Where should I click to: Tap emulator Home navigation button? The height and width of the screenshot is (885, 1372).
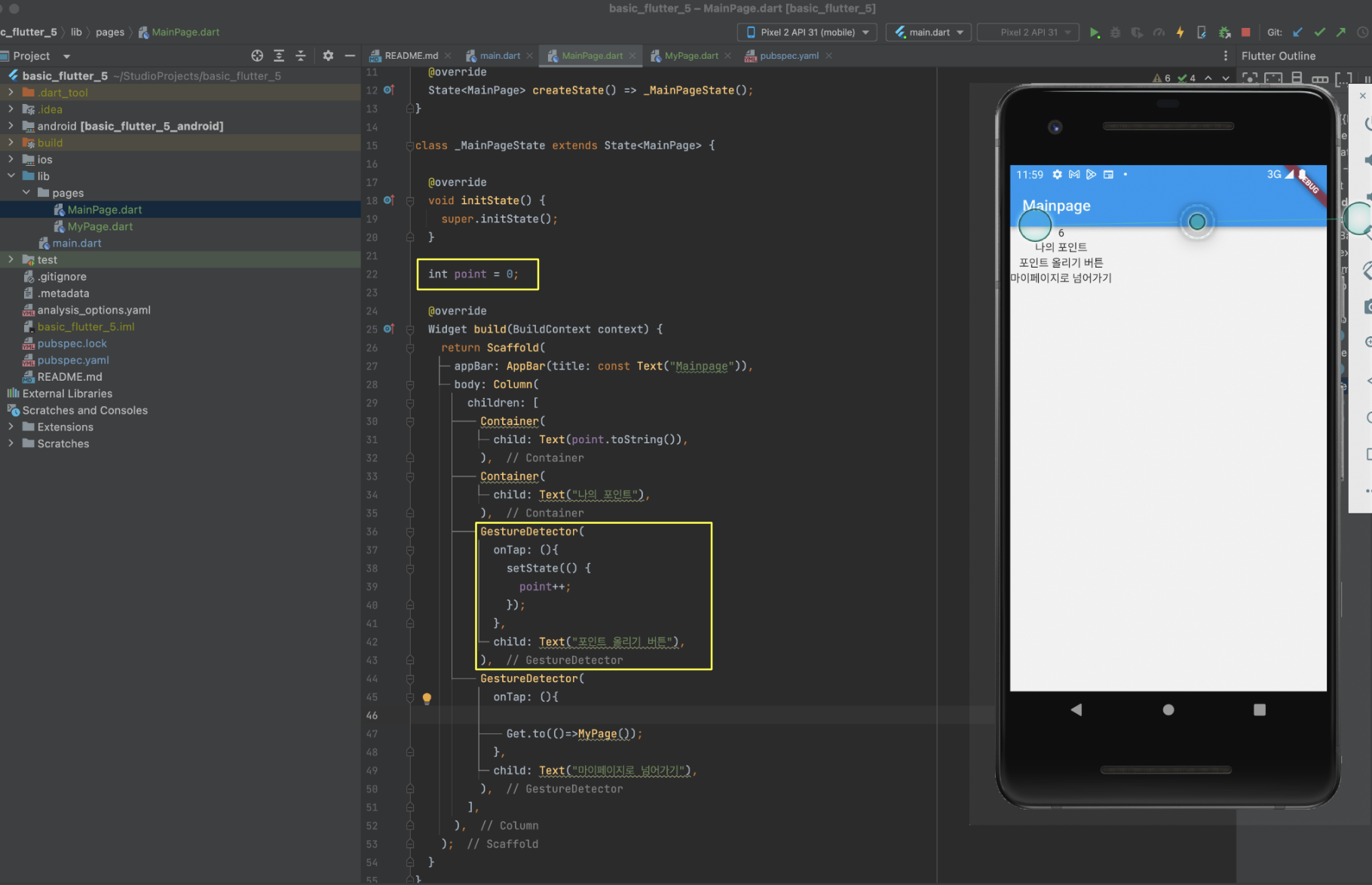(1168, 710)
